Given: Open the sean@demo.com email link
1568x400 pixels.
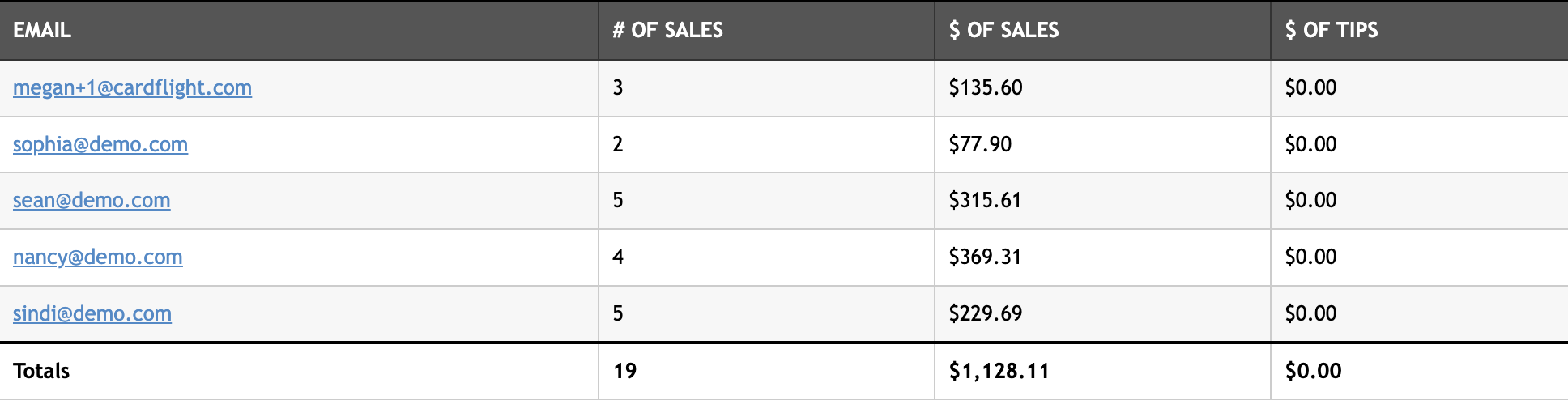Looking at the screenshot, I should pyautogui.click(x=92, y=200).
